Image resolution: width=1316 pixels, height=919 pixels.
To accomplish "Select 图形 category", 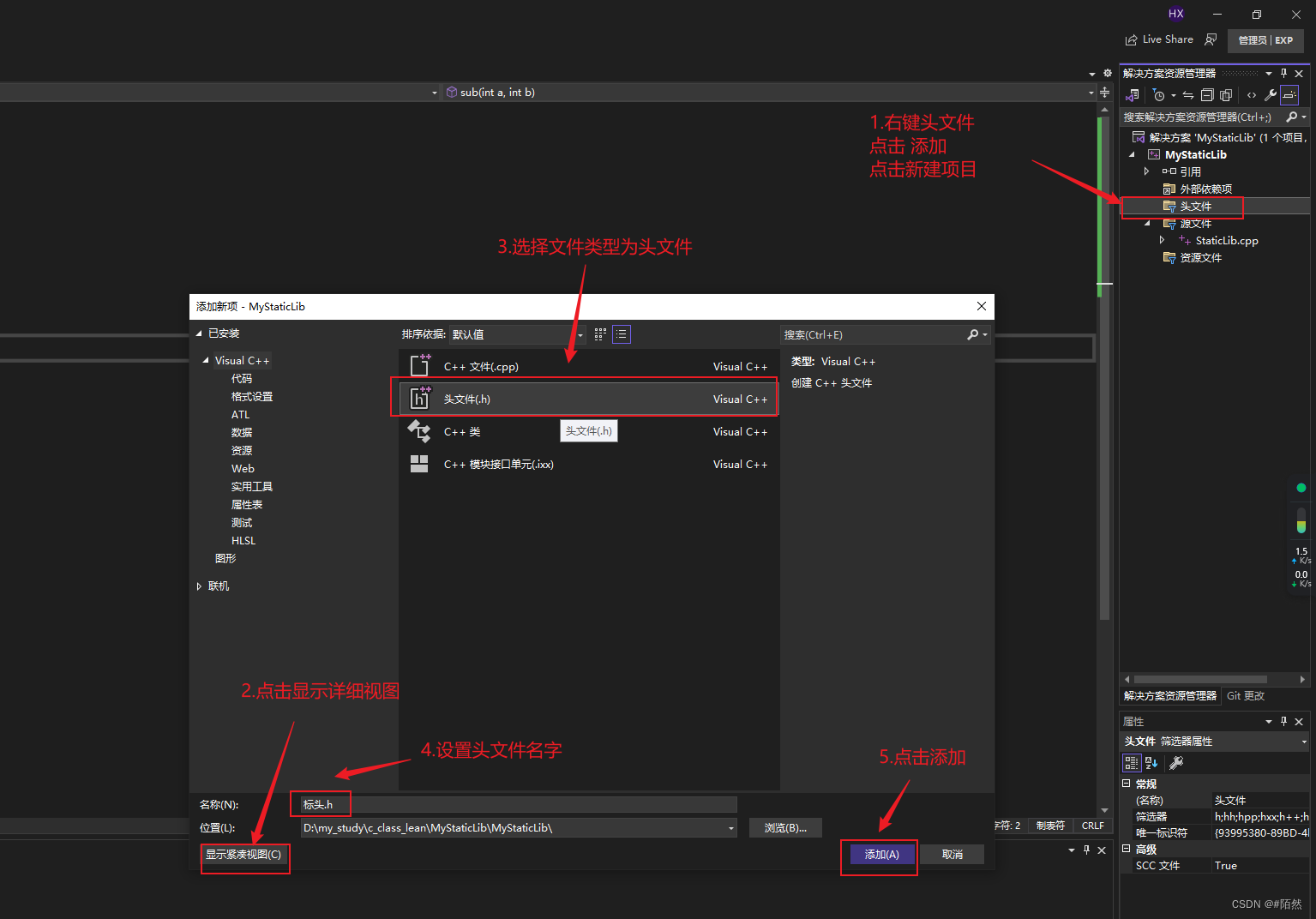I will click(x=225, y=558).
